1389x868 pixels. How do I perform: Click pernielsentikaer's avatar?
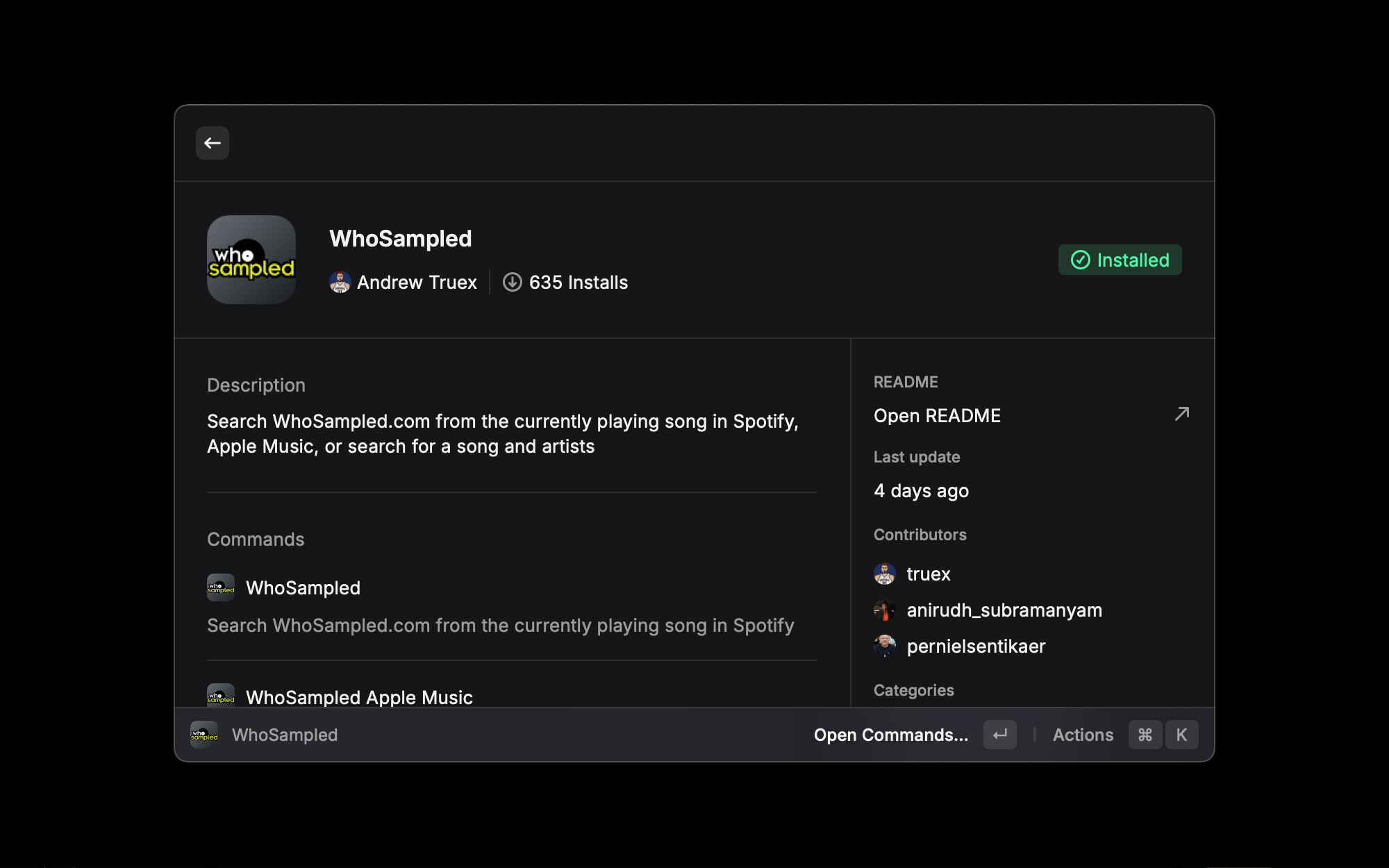tap(885, 646)
